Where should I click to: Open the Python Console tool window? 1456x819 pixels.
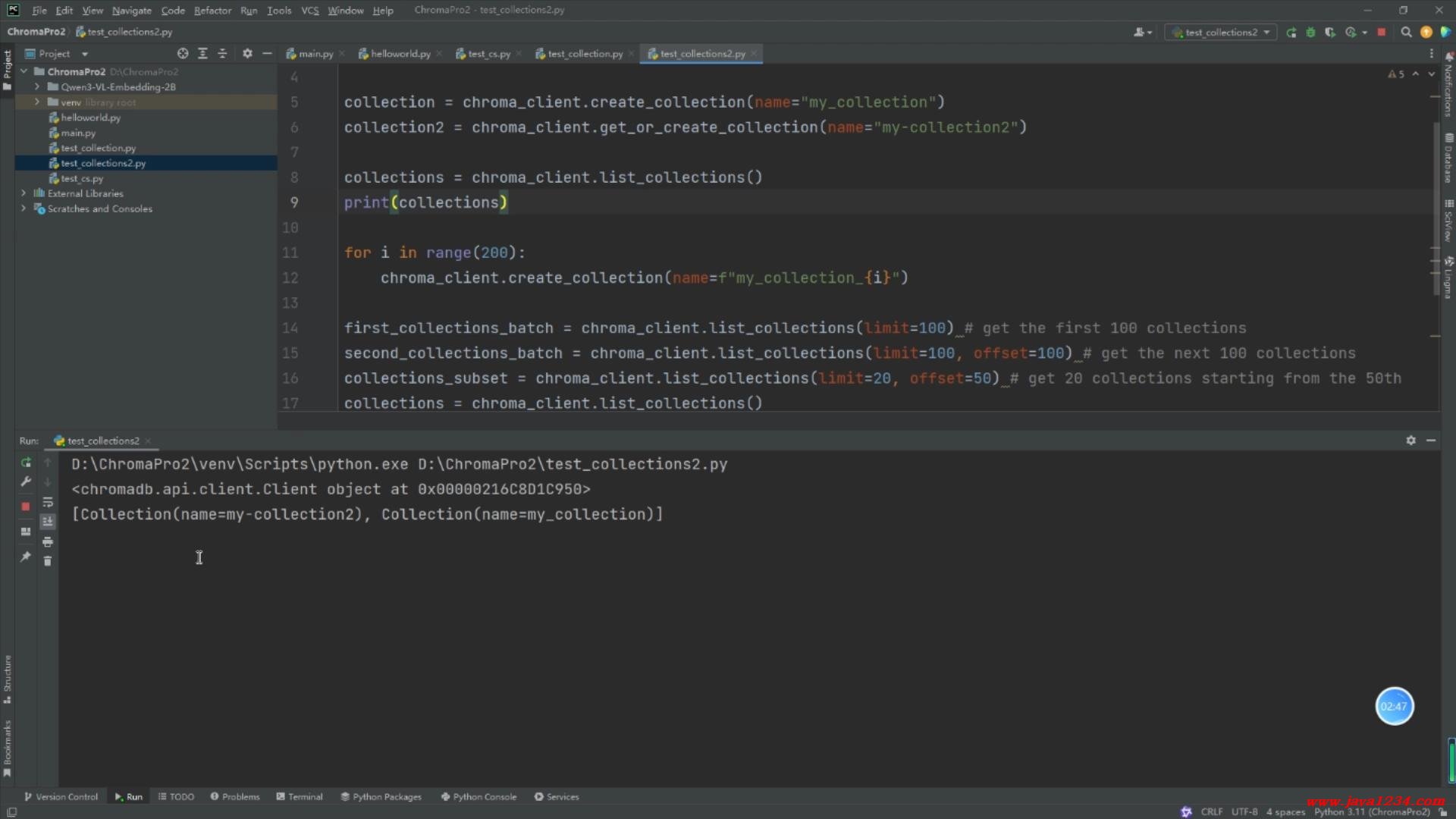479,797
